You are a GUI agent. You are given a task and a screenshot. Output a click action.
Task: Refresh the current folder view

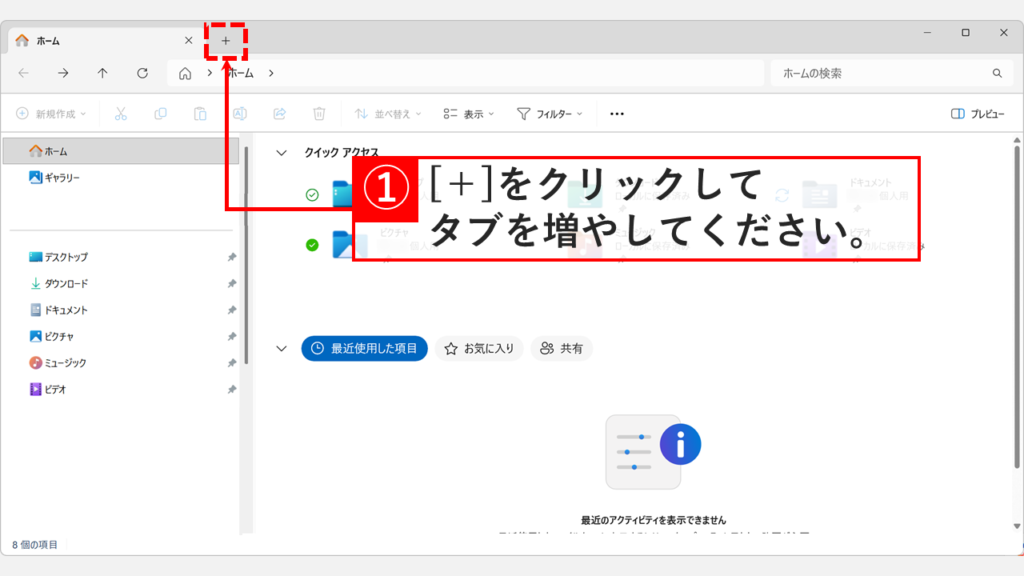pyautogui.click(x=142, y=73)
